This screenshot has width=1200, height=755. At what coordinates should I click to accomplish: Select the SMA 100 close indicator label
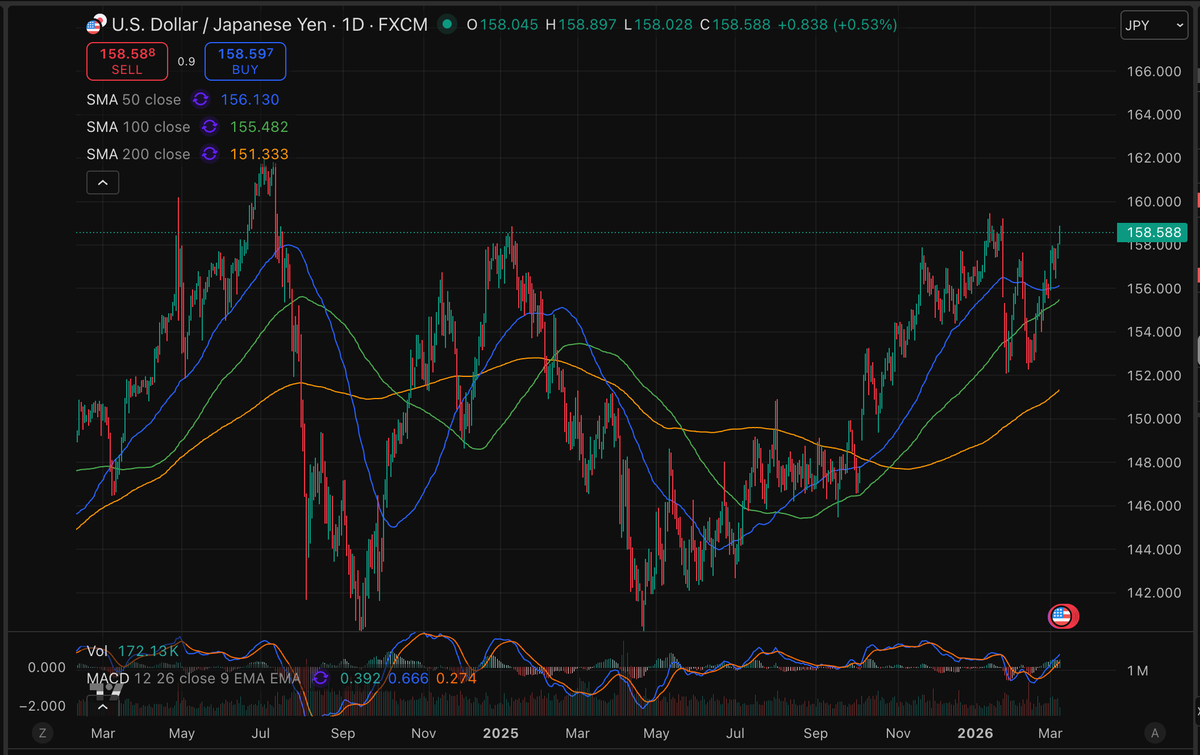(138, 127)
